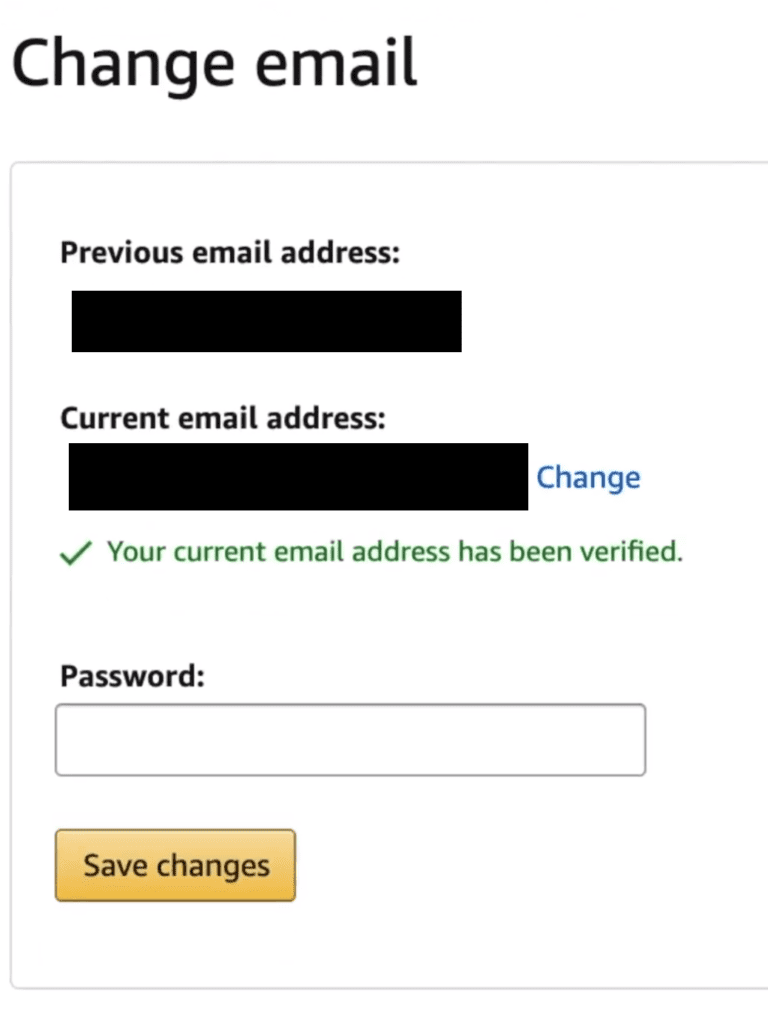
Task: Click the Save changes yellow button
Action: tap(174, 864)
